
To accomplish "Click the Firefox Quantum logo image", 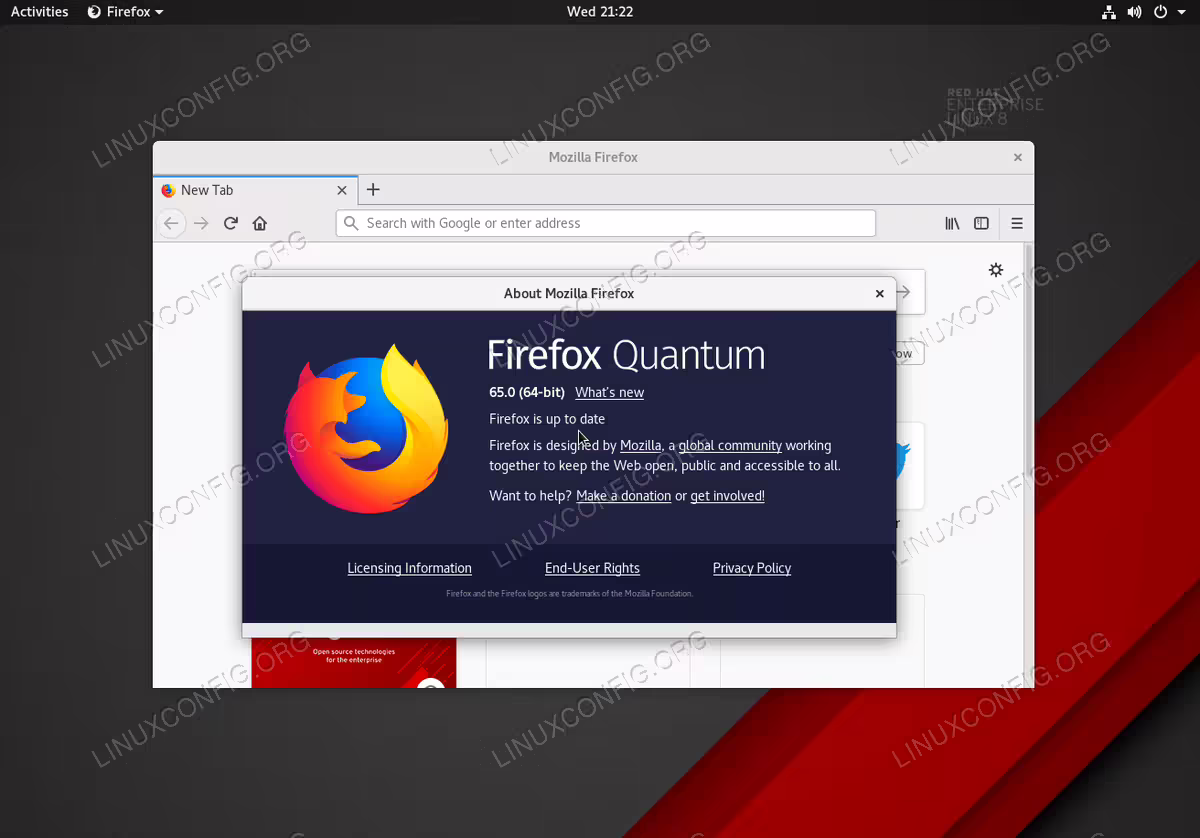I will click(366, 428).
